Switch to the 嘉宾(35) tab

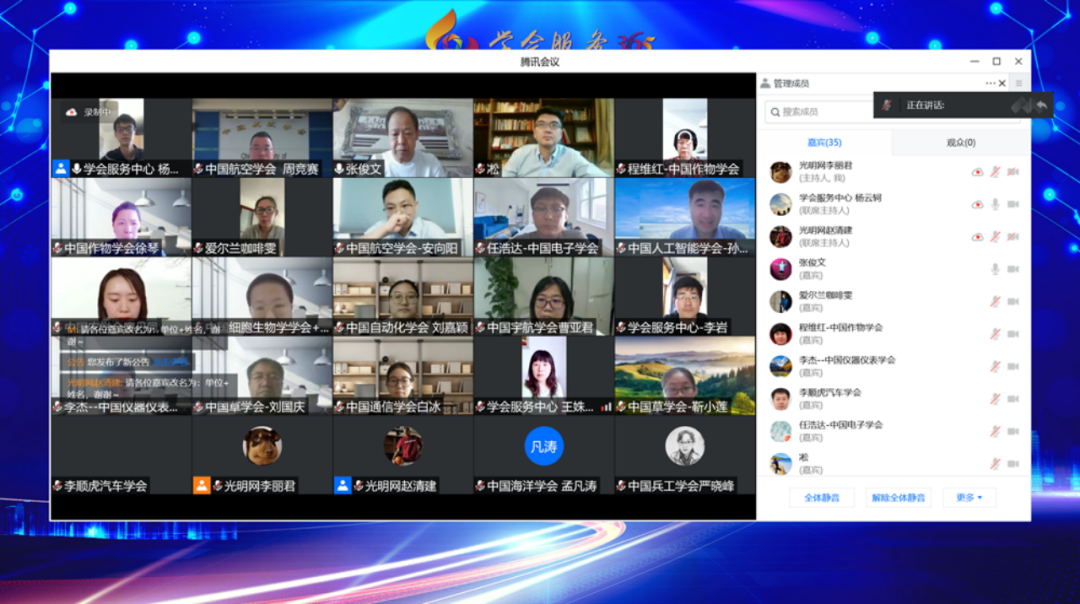824,143
